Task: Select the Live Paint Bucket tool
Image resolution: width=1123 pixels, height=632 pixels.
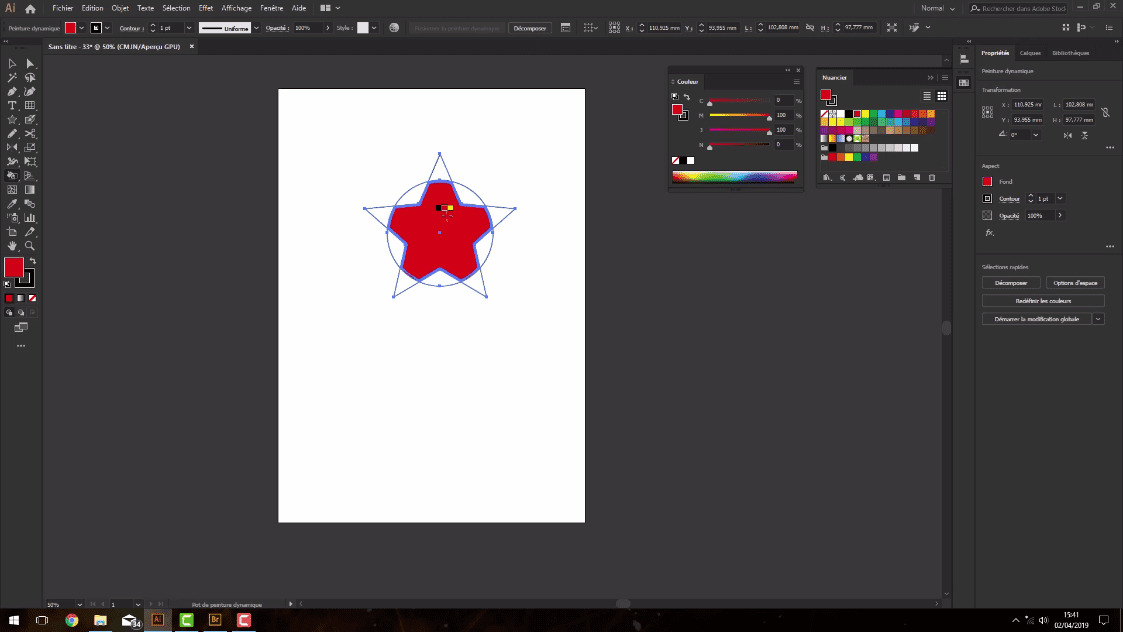Action: (11, 175)
